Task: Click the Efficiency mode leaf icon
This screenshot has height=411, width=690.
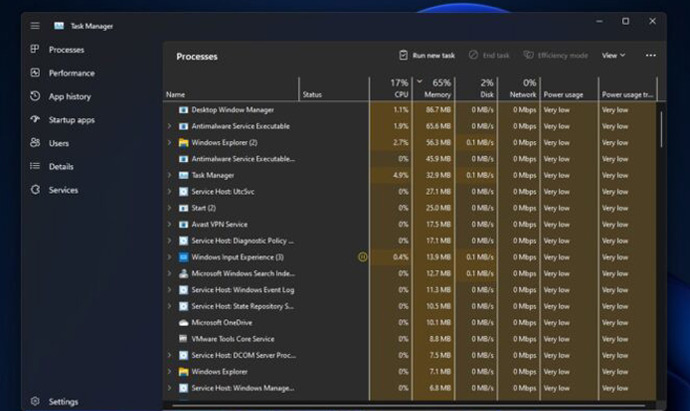Action: pyautogui.click(x=528, y=55)
